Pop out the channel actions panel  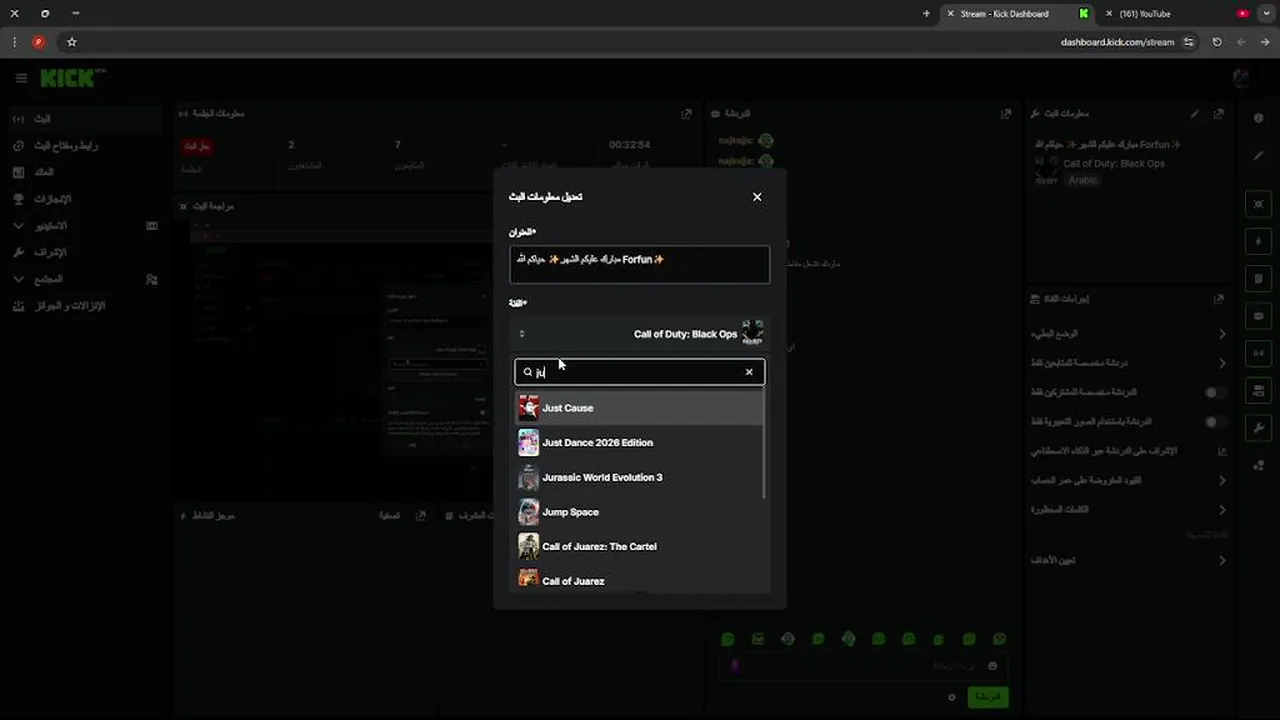1218,299
